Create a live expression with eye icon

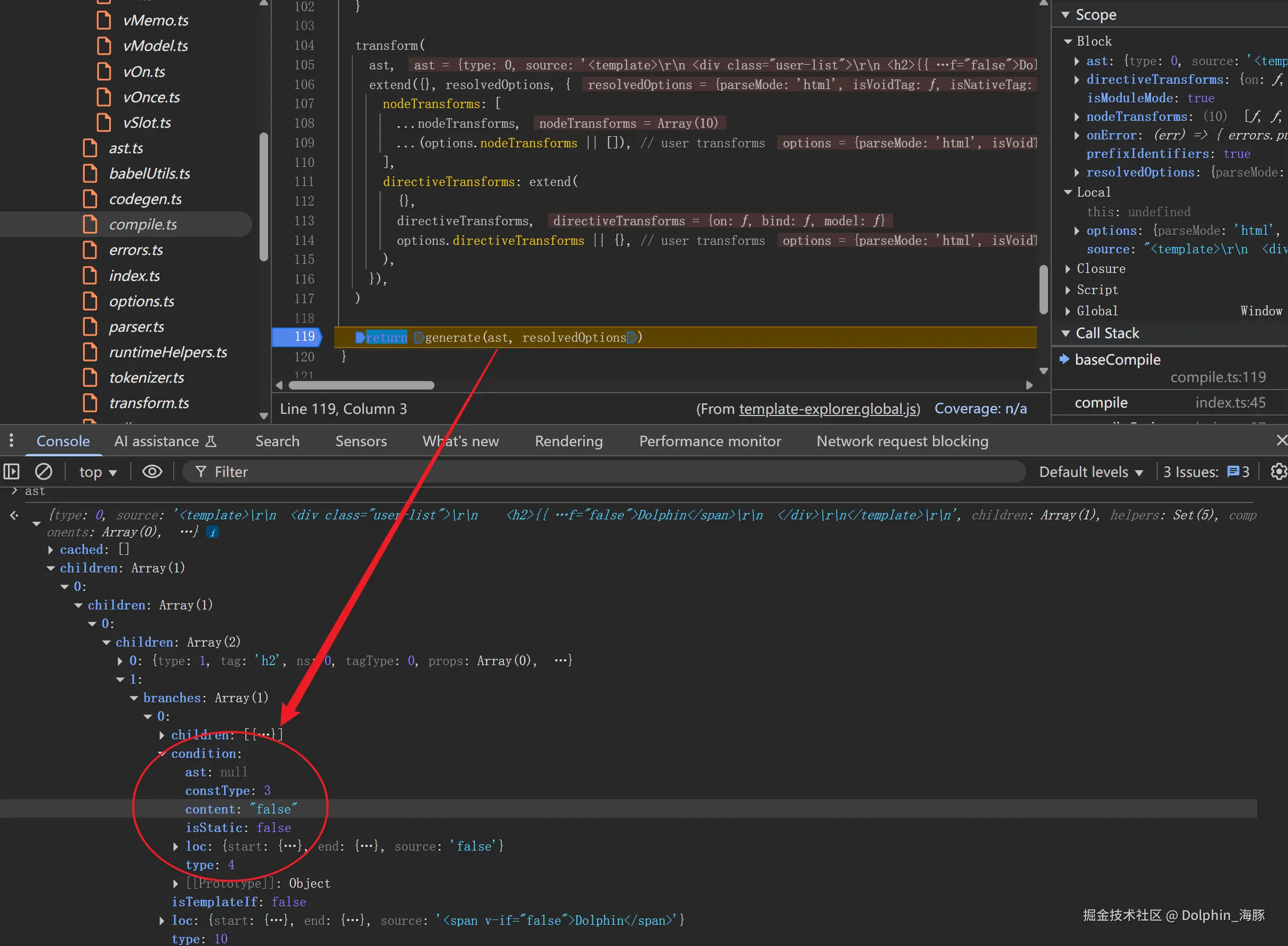[x=152, y=472]
